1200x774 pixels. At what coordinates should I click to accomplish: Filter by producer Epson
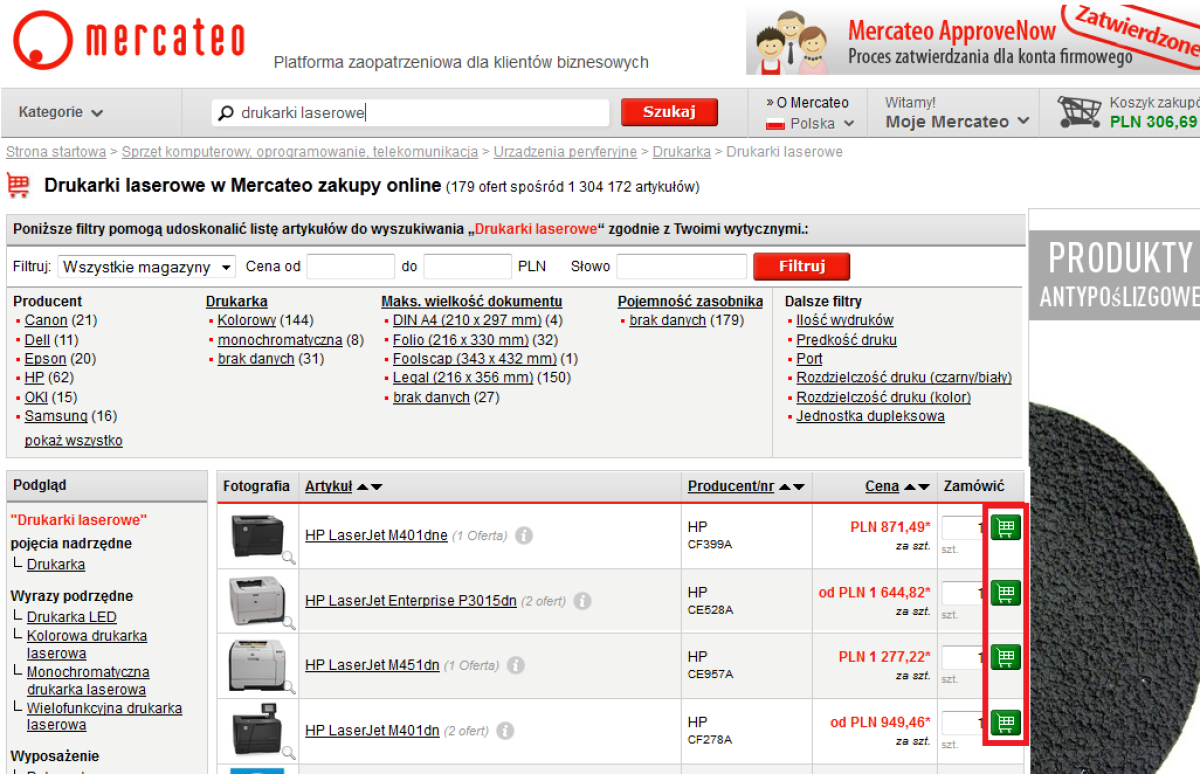click(x=45, y=358)
